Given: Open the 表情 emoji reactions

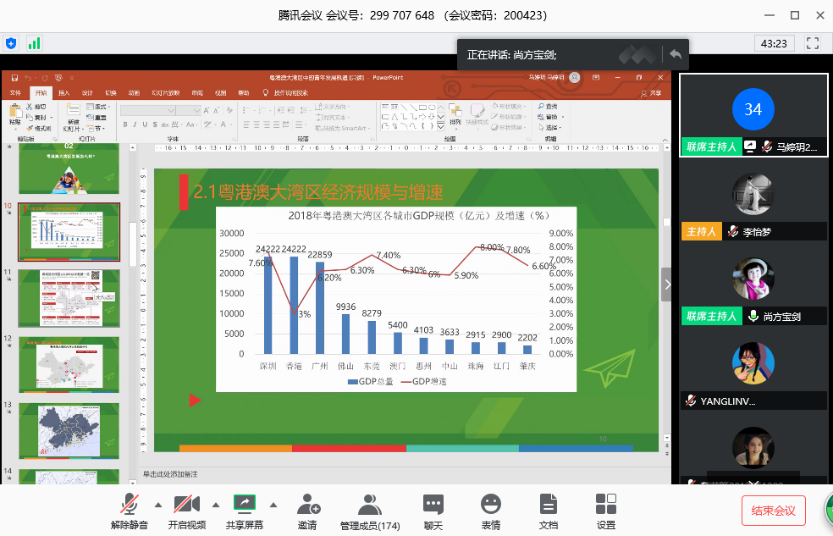Looking at the screenshot, I should 490,504.
